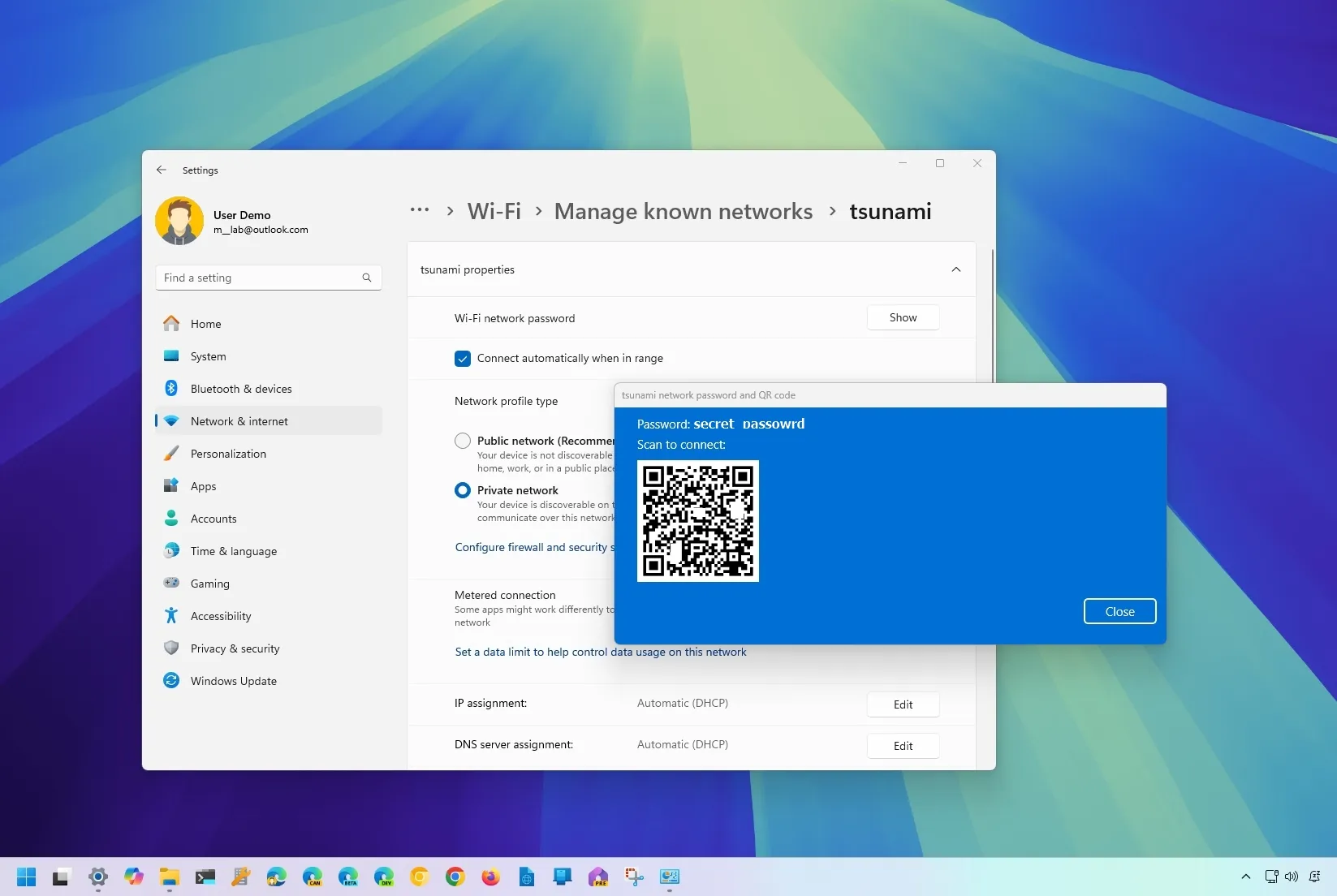Click the volume icon in the system tray
The width and height of the screenshot is (1337, 896).
tap(1291, 877)
